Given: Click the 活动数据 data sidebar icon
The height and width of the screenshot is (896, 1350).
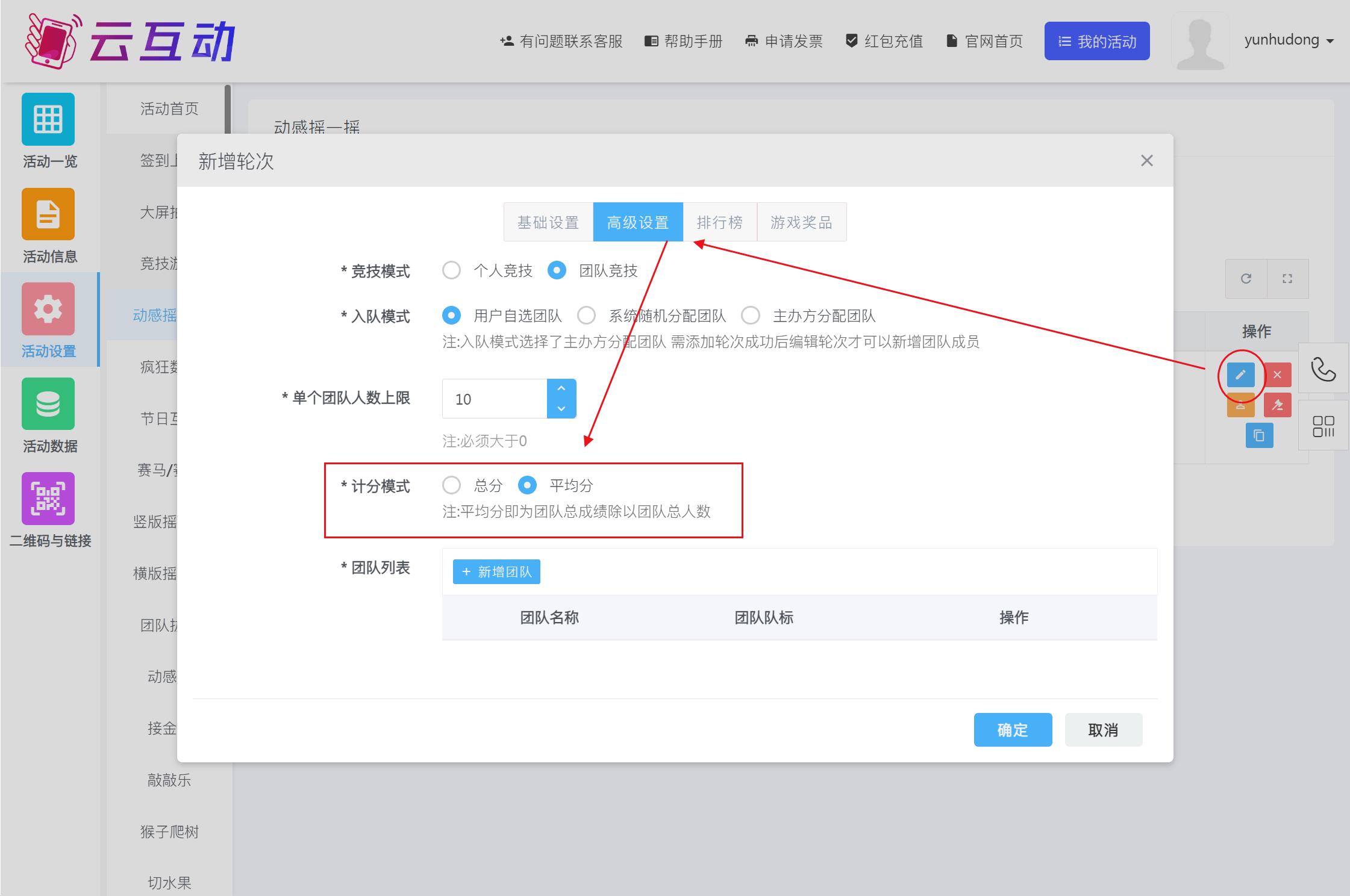Looking at the screenshot, I should (48, 404).
